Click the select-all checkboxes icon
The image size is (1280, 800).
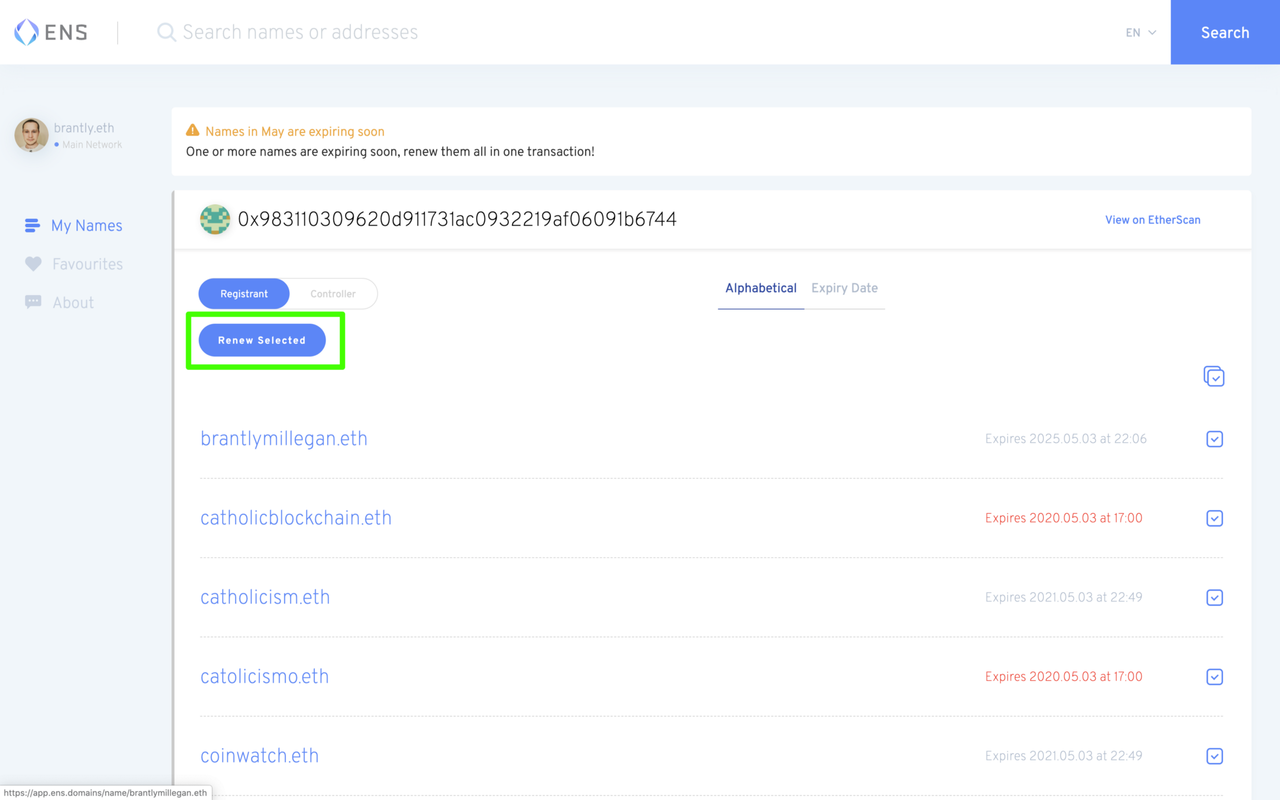(1214, 377)
